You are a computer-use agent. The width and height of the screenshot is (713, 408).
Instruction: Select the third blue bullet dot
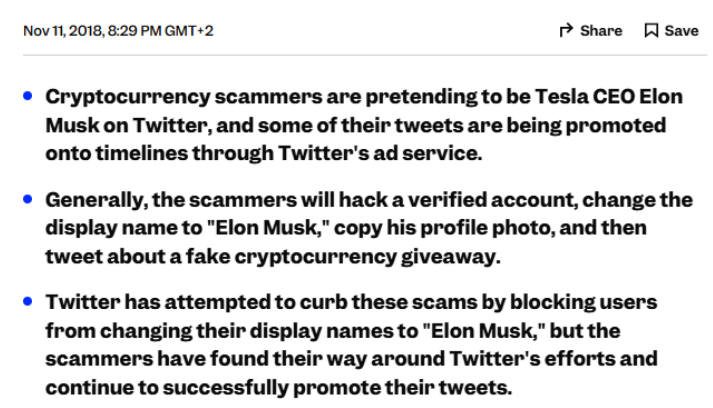click(28, 301)
